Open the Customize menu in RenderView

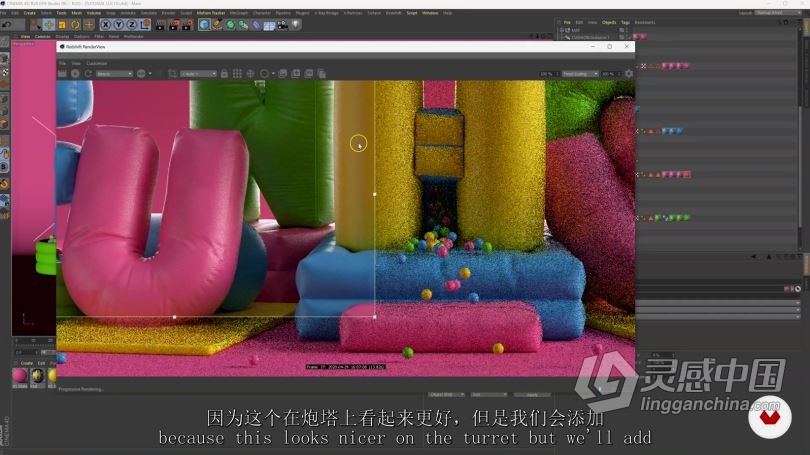(x=97, y=63)
